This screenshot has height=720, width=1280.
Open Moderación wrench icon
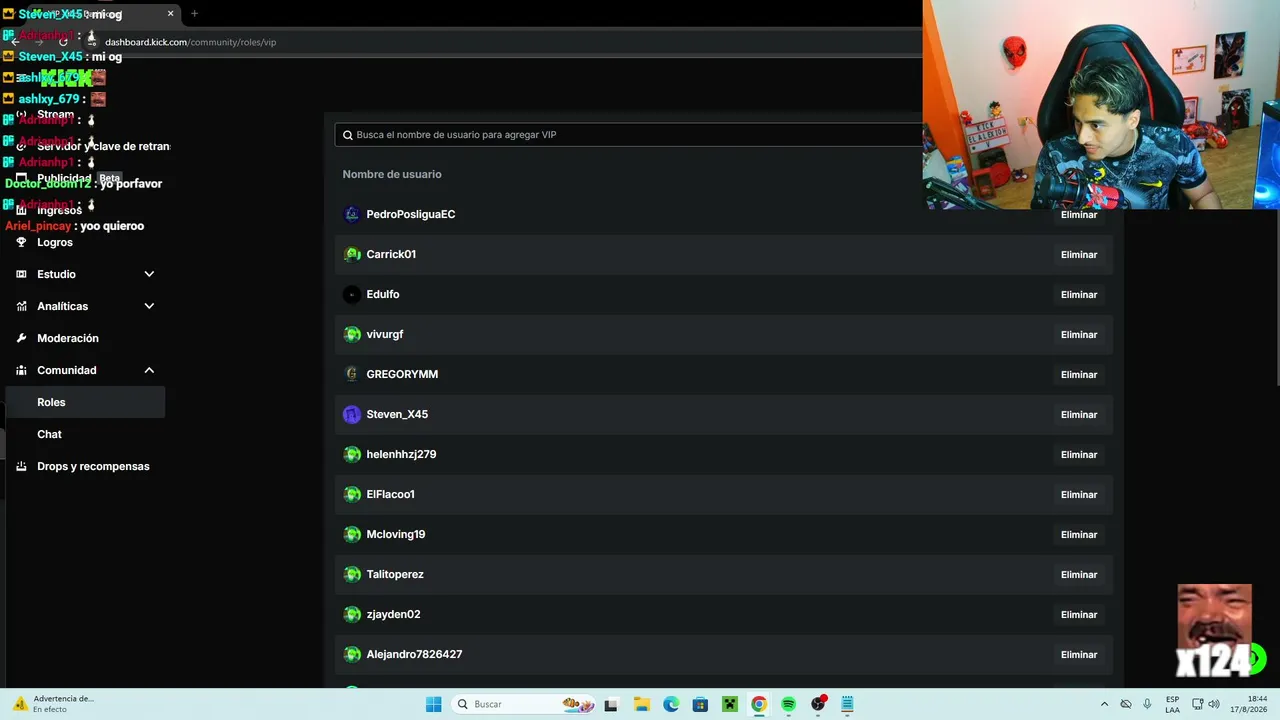(x=21, y=338)
